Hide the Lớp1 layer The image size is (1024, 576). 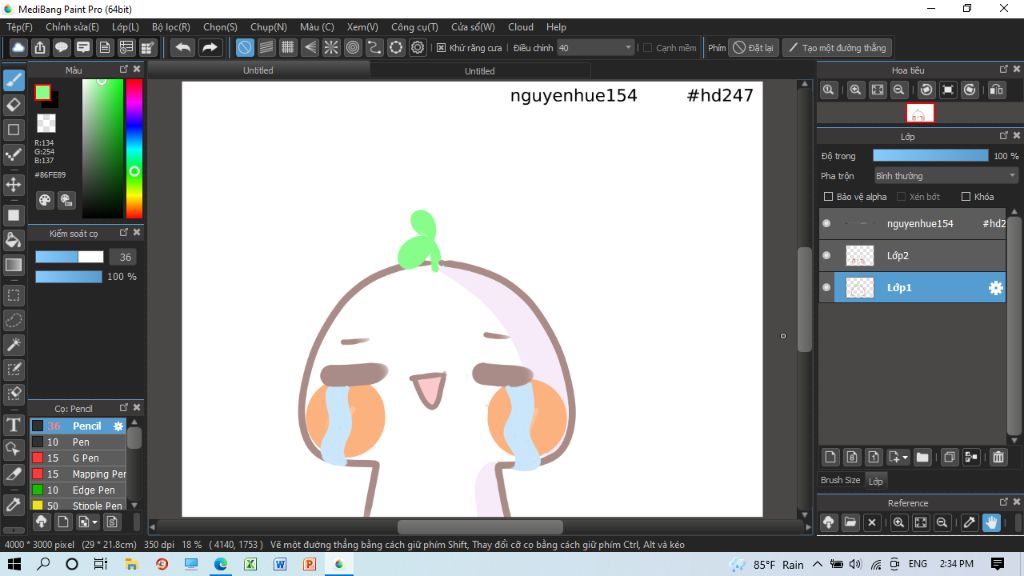[826, 287]
